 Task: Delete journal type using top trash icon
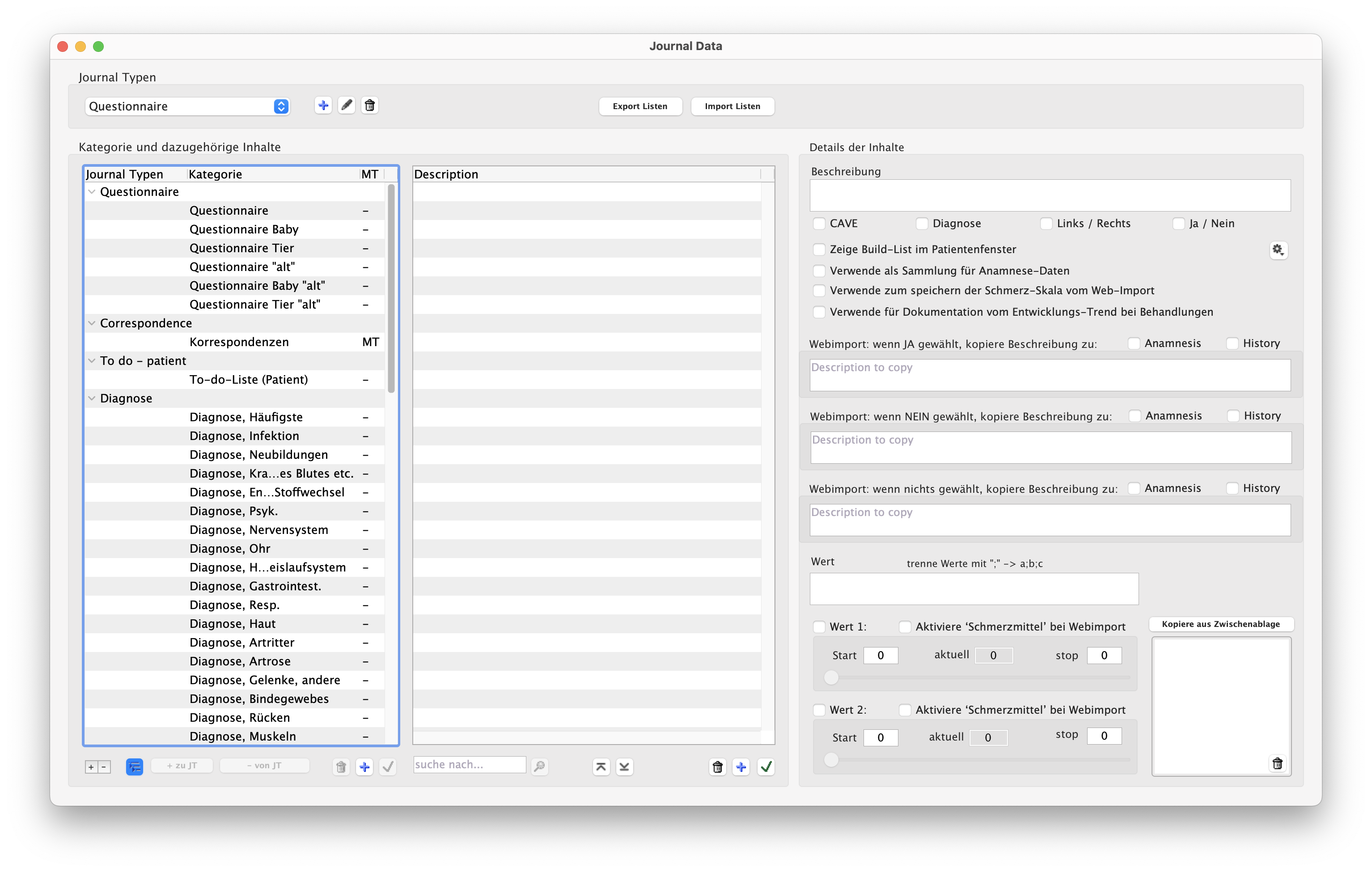(x=370, y=106)
